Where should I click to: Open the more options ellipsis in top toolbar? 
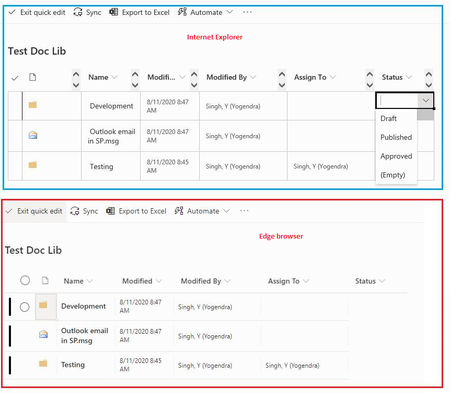247,12
